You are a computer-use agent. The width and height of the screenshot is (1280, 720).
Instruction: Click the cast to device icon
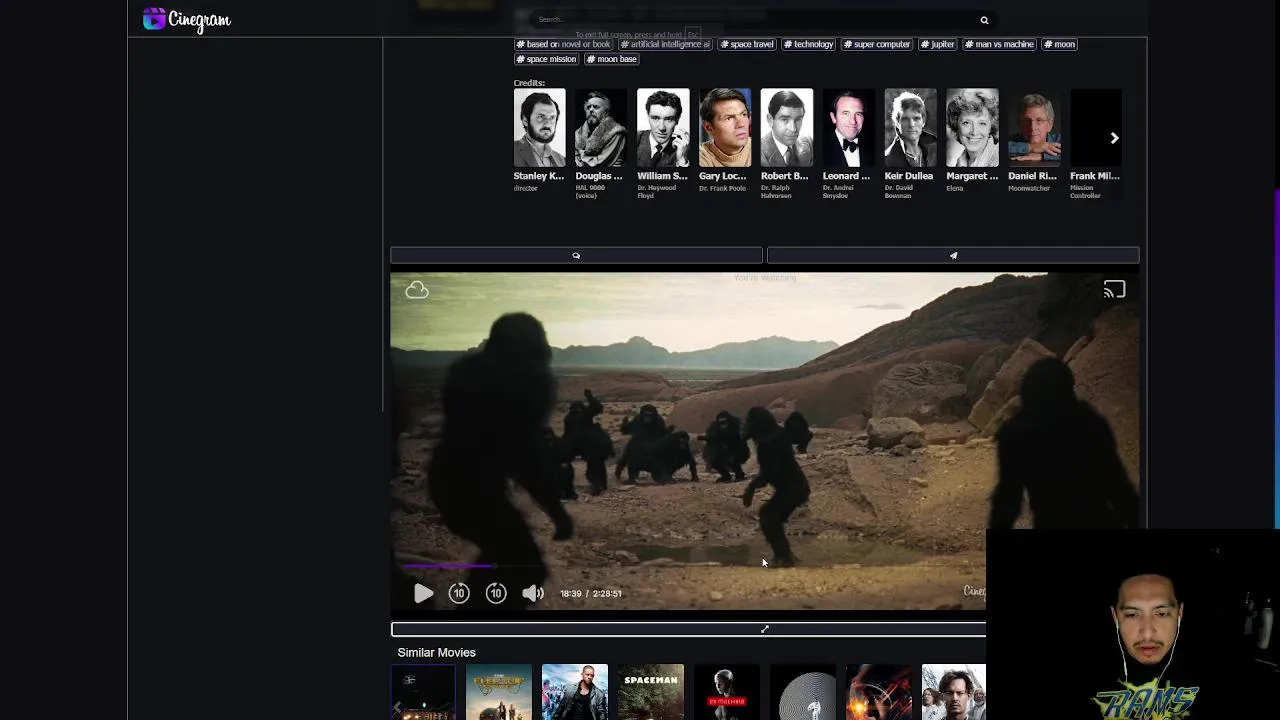point(1114,290)
